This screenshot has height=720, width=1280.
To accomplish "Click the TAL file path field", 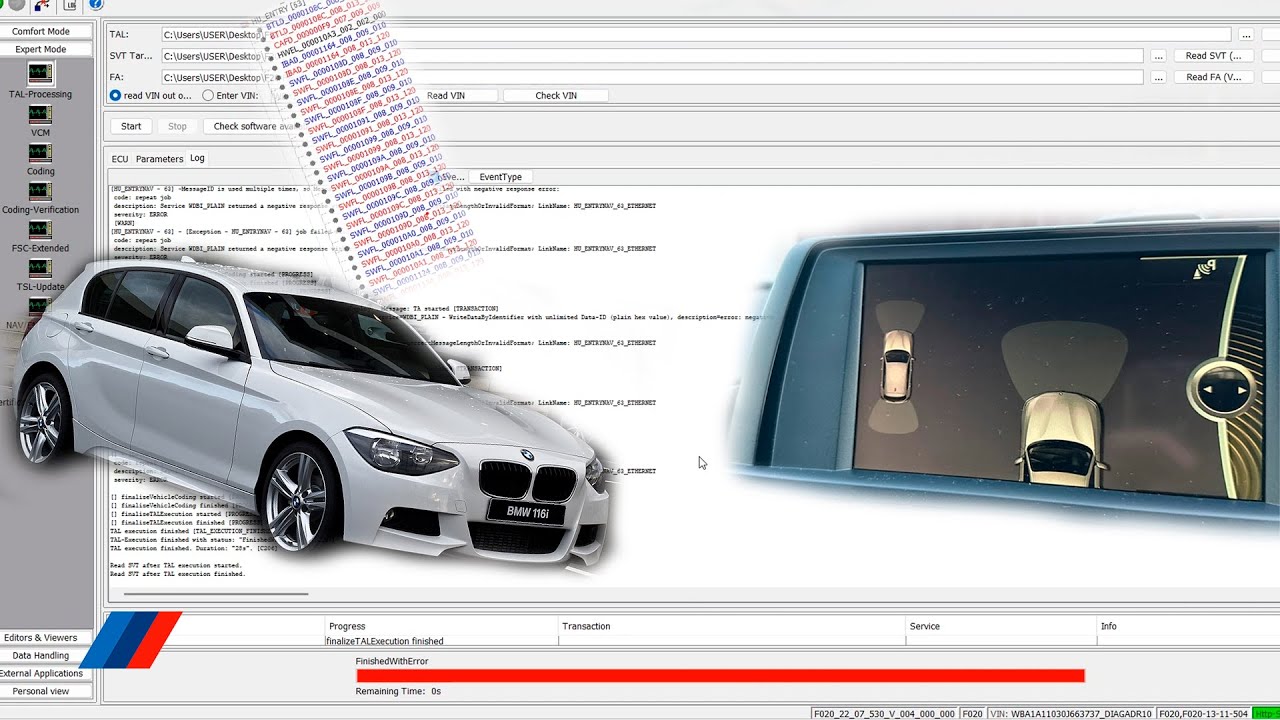I will coord(695,35).
